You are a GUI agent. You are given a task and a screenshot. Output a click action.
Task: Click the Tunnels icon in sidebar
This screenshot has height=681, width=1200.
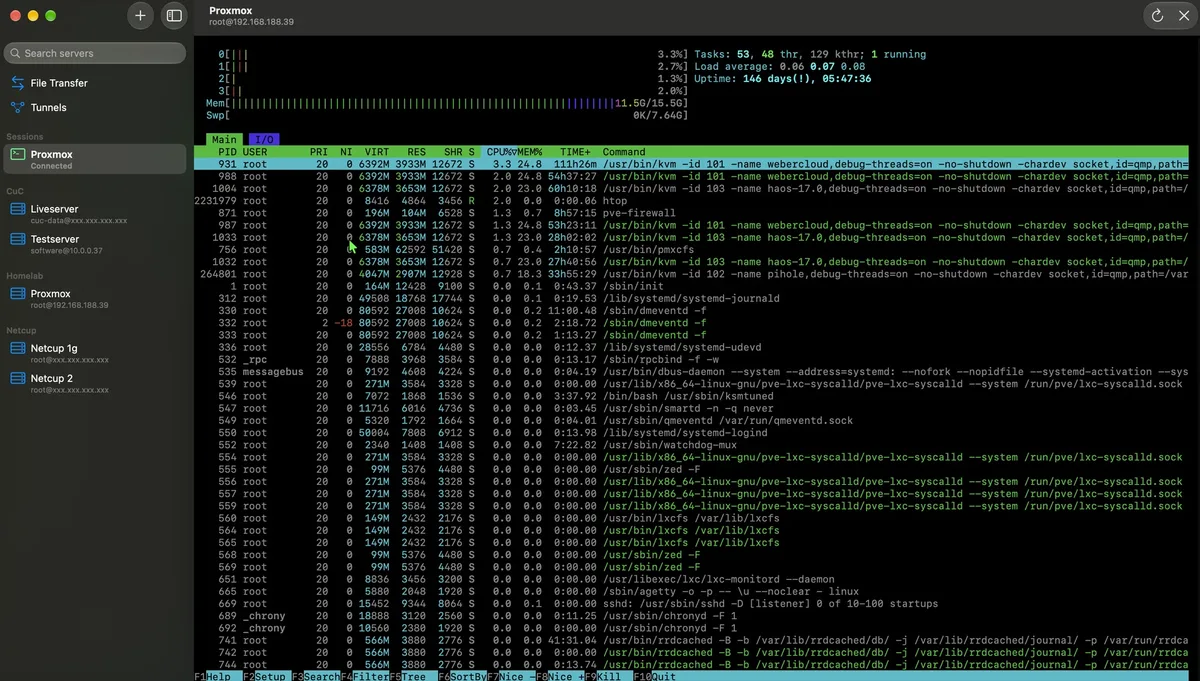[18, 107]
